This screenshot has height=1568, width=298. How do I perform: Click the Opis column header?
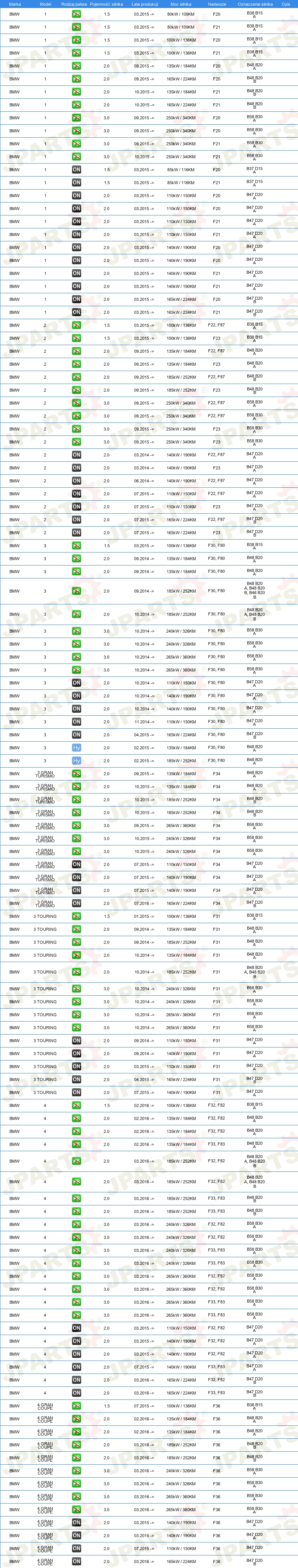click(x=286, y=4)
